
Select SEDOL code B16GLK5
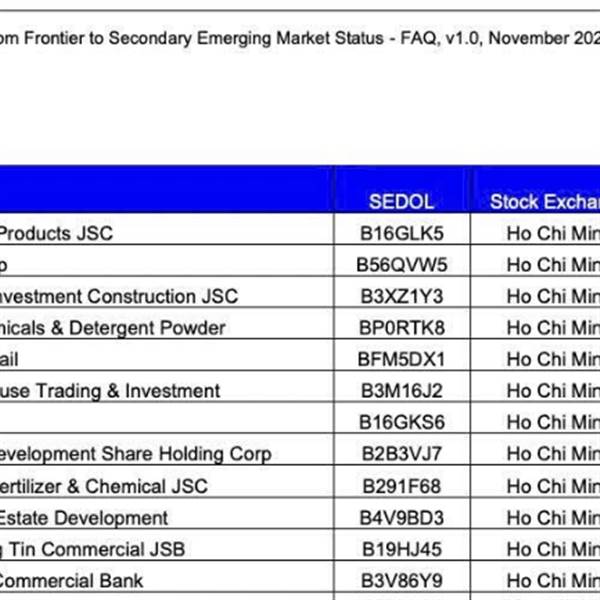pyautogui.click(x=401, y=233)
